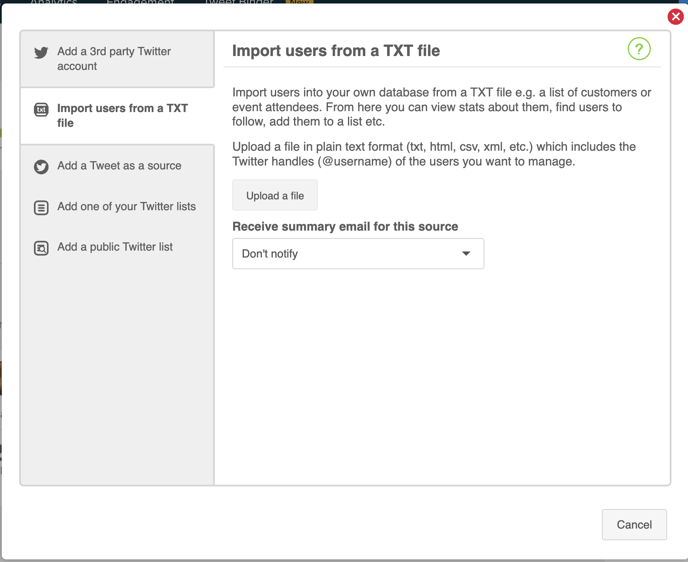
Task: Click the heading 'Import users from a TXT file'
Action: 336,51
